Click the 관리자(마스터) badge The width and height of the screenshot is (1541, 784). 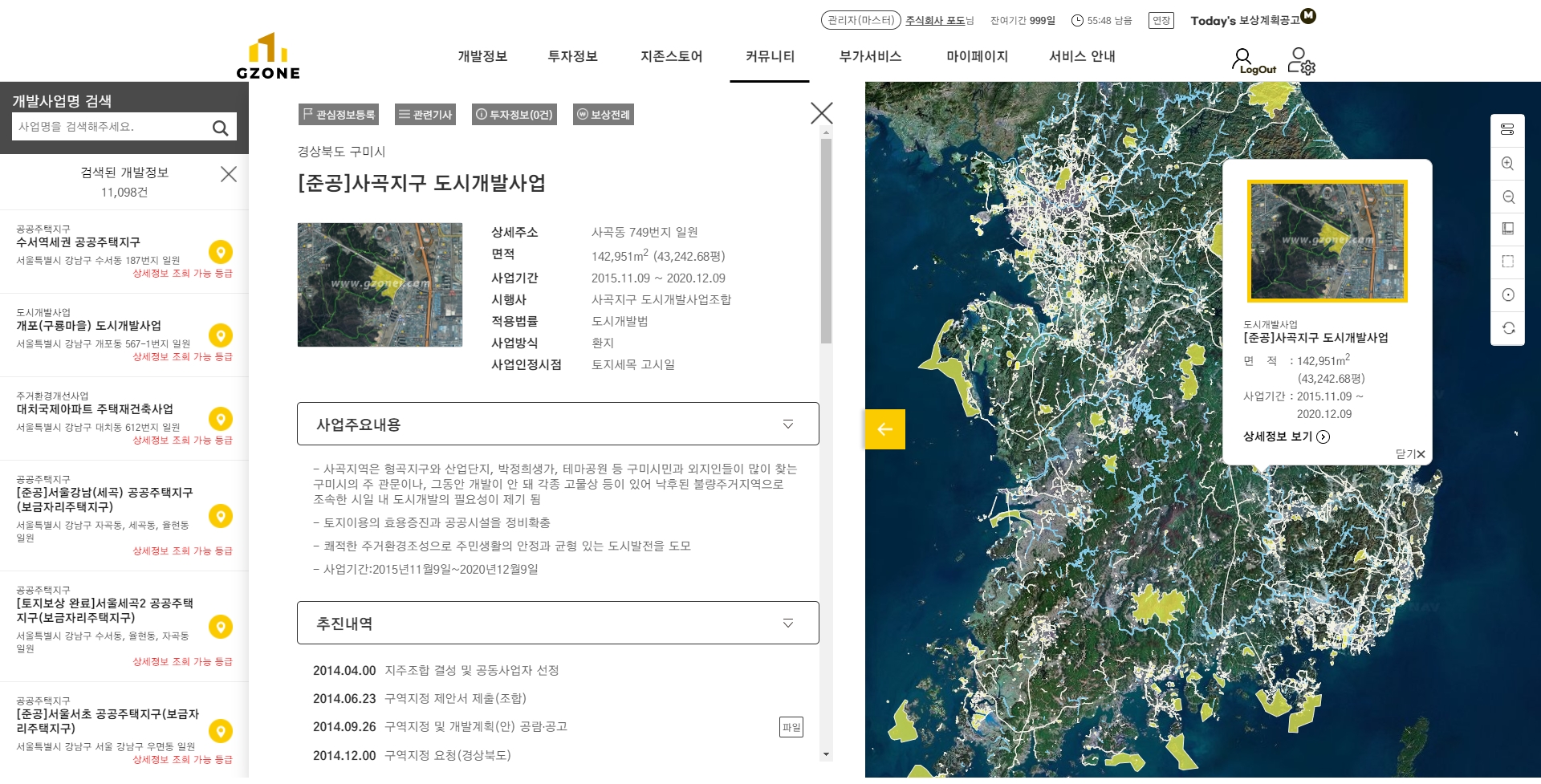point(860,20)
